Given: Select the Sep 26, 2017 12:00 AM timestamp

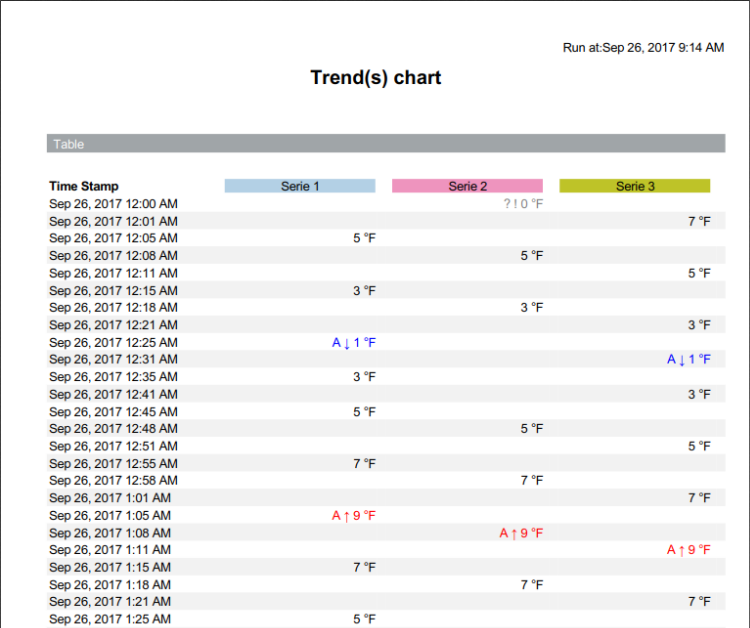Looking at the screenshot, I should pyautogui.click(x=113, y=204).
